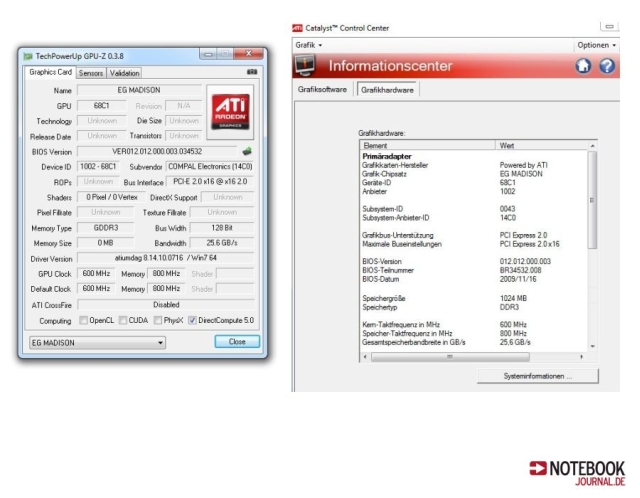
Task: Click the BIOS Version field value
Action: 157,151
